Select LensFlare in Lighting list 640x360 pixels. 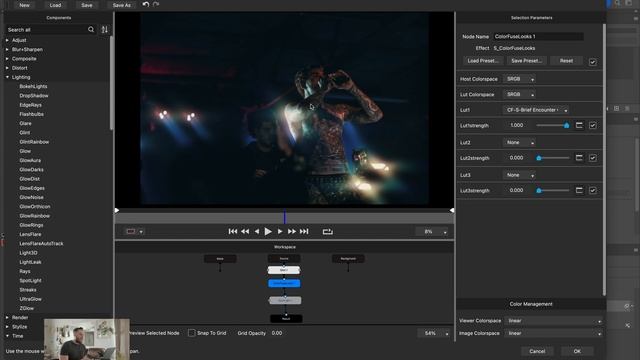[x=30, y=234]
